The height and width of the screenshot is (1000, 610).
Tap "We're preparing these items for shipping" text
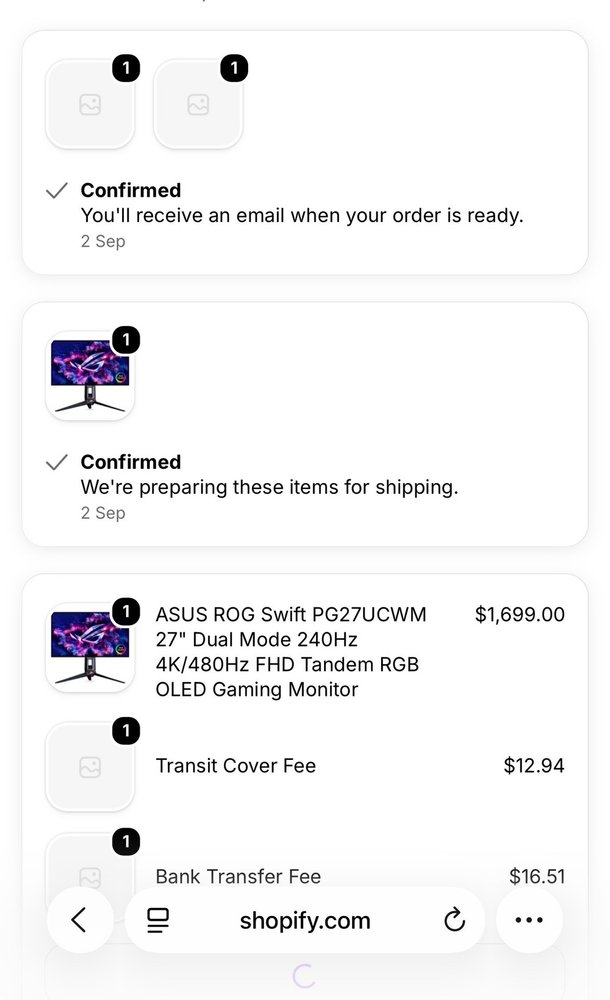click(x=269, y=487)
